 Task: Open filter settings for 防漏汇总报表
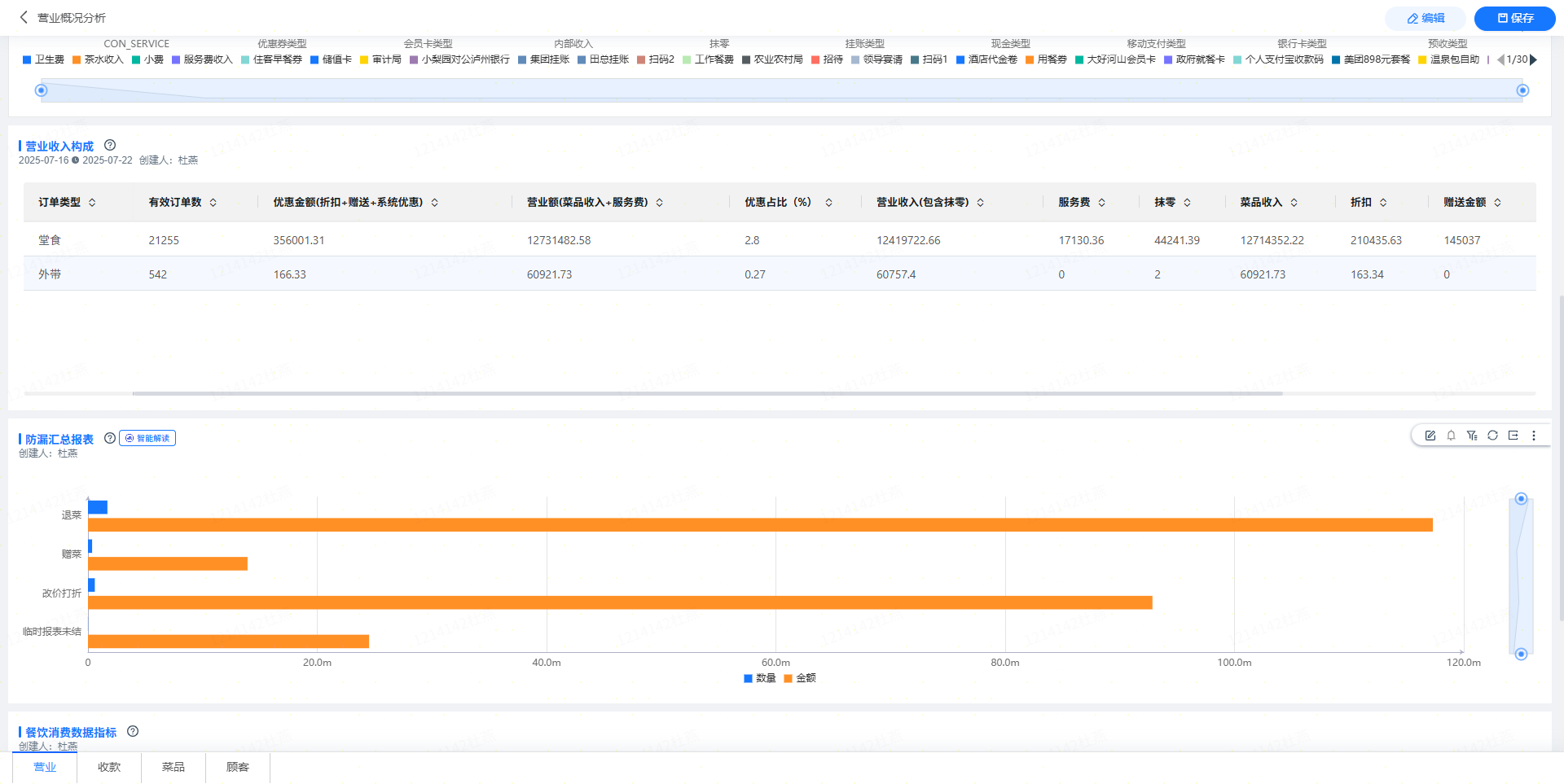point(1472,436)
